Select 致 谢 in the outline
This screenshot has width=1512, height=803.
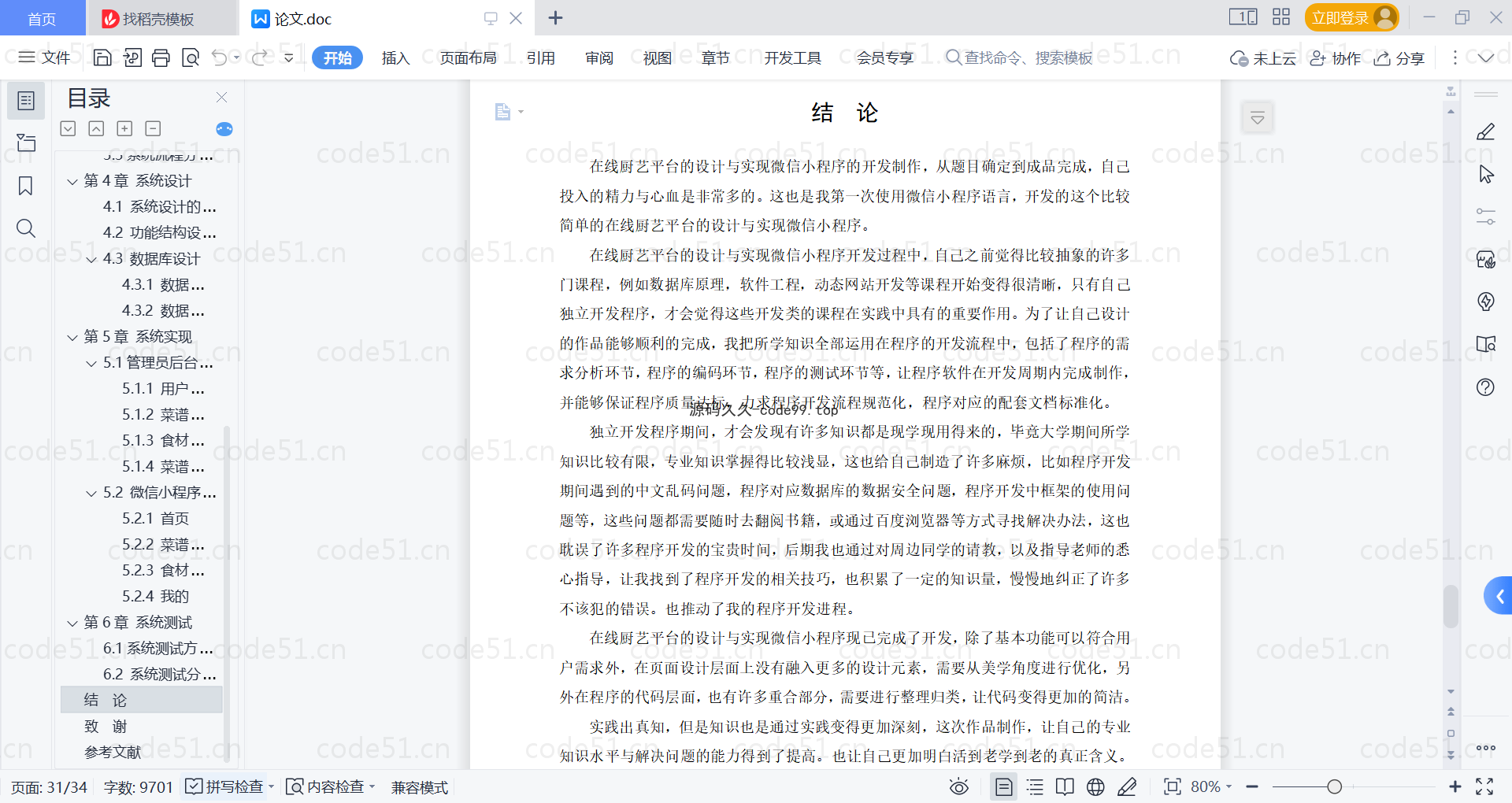tap(106, 726)
